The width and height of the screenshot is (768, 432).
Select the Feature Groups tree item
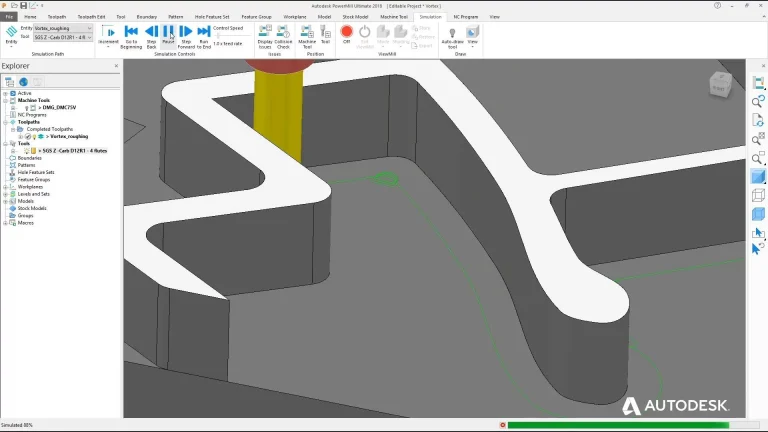pos(34,180)
